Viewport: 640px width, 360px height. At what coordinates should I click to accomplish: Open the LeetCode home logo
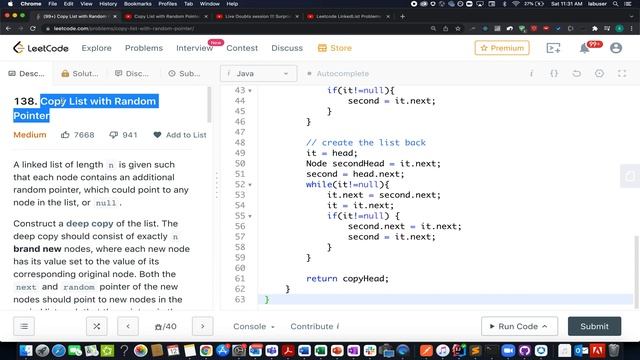40,48
